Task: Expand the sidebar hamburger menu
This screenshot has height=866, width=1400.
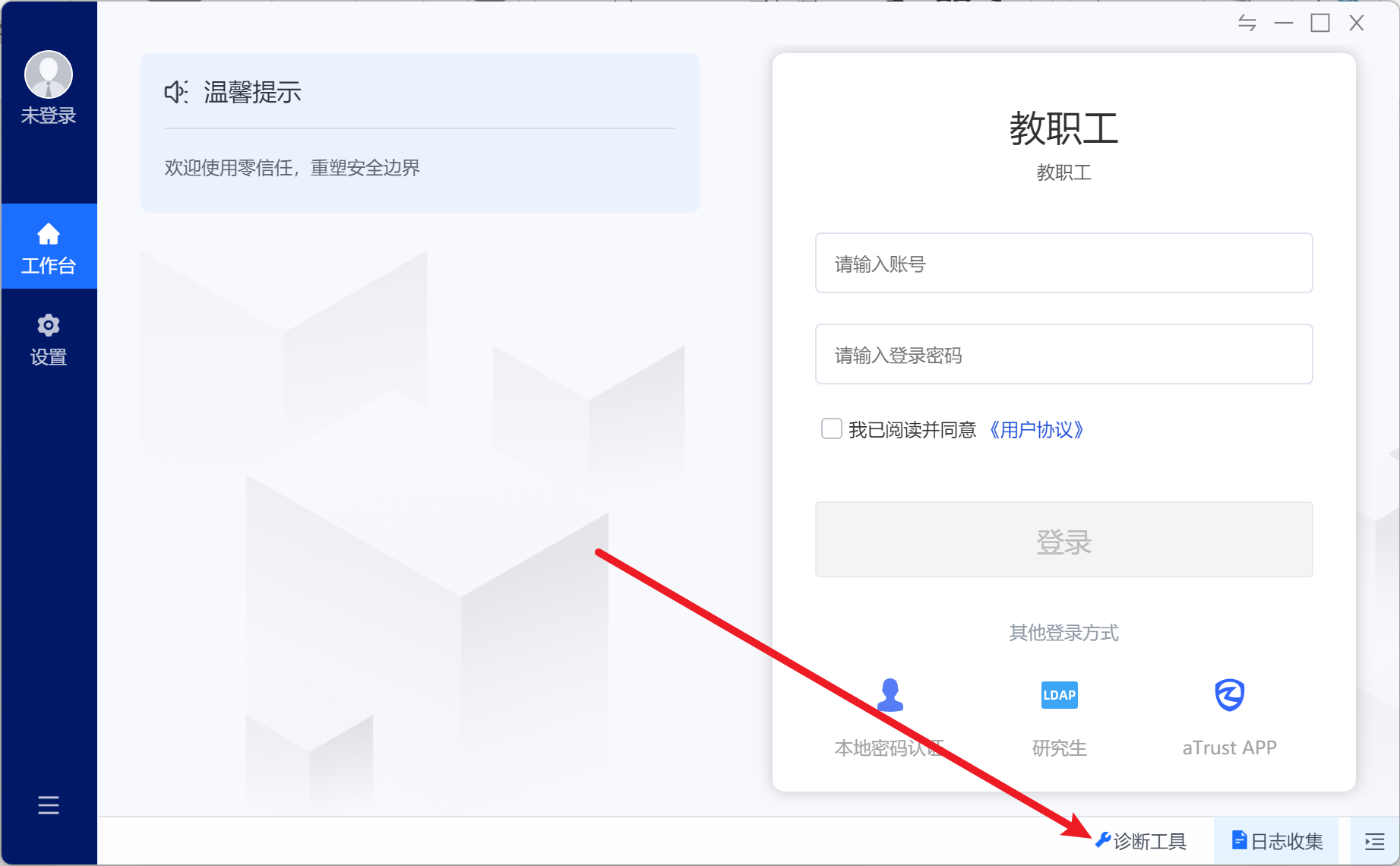Action: [x=49, y=804]
